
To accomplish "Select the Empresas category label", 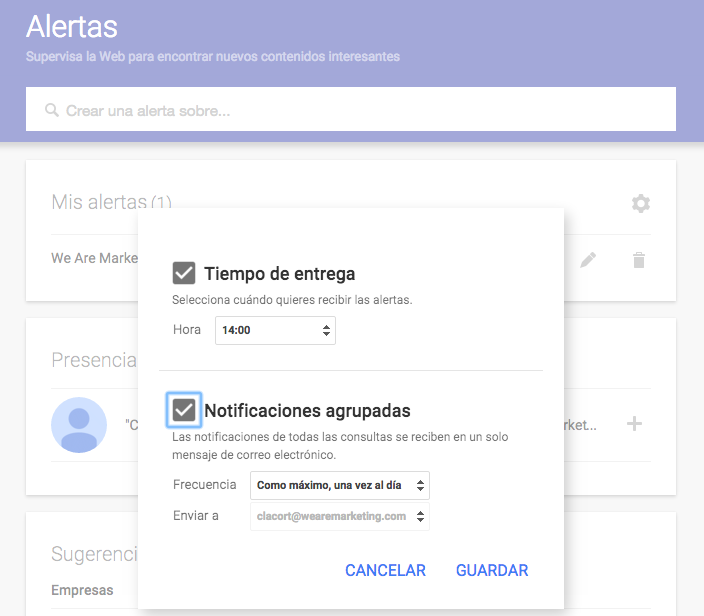I will pyautogui.click(x=82, y=590).
